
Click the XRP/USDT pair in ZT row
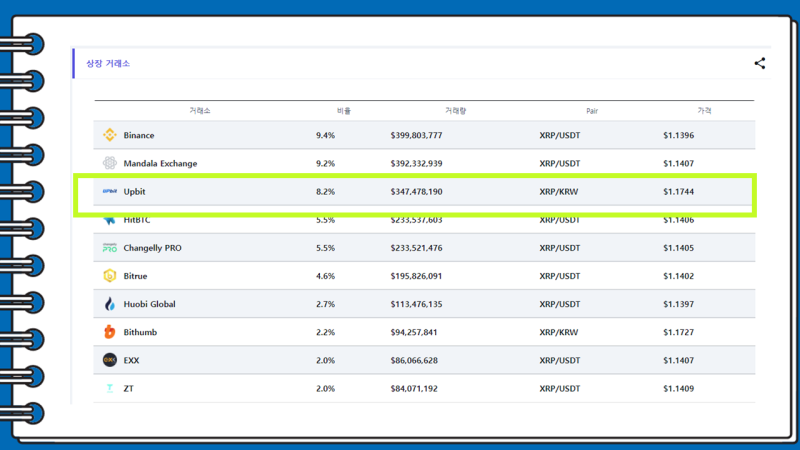click(560, 388)
